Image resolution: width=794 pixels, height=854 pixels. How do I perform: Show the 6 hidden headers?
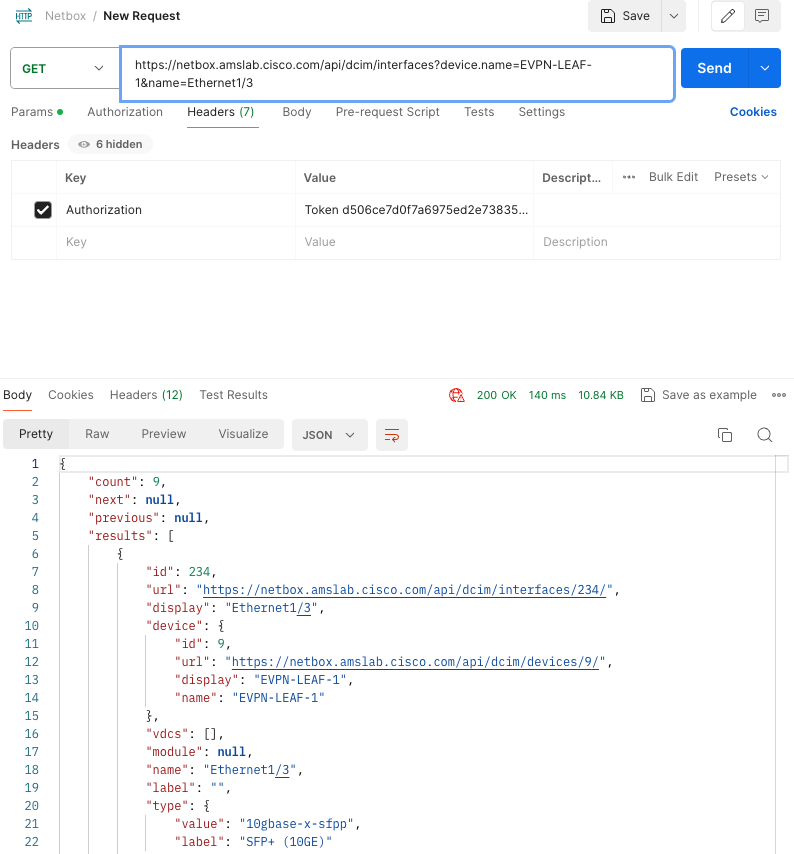(x=111, y=144)
